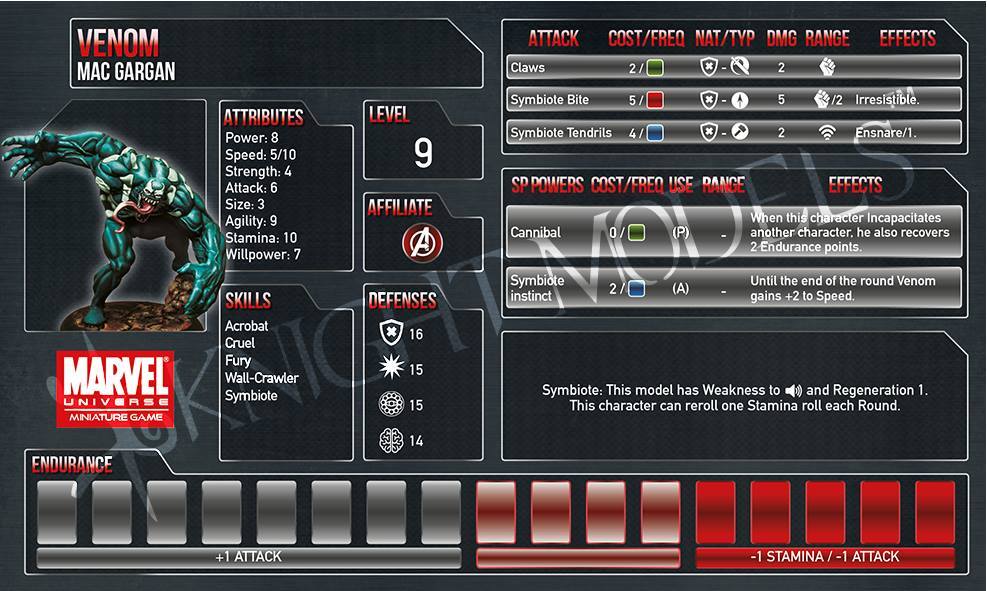The width and height of the screenshot is (987, 591).
Task: Click the 'LEVEL' panel heading
Action: click(x=389, y=115)
